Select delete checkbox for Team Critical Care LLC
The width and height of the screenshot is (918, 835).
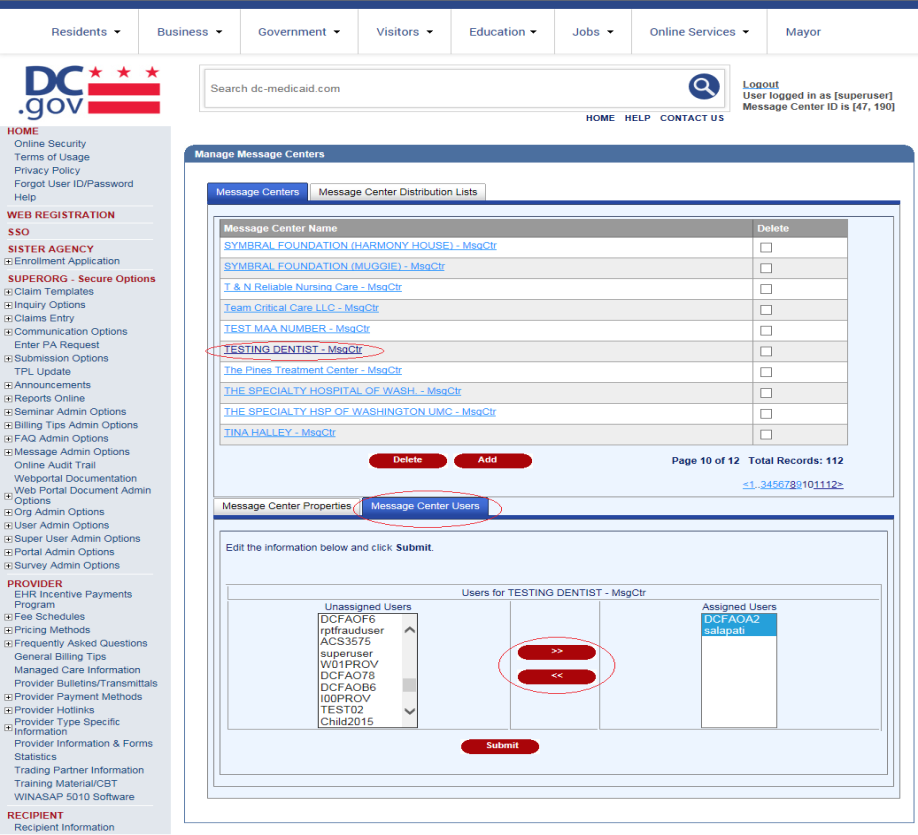point(766,309)
